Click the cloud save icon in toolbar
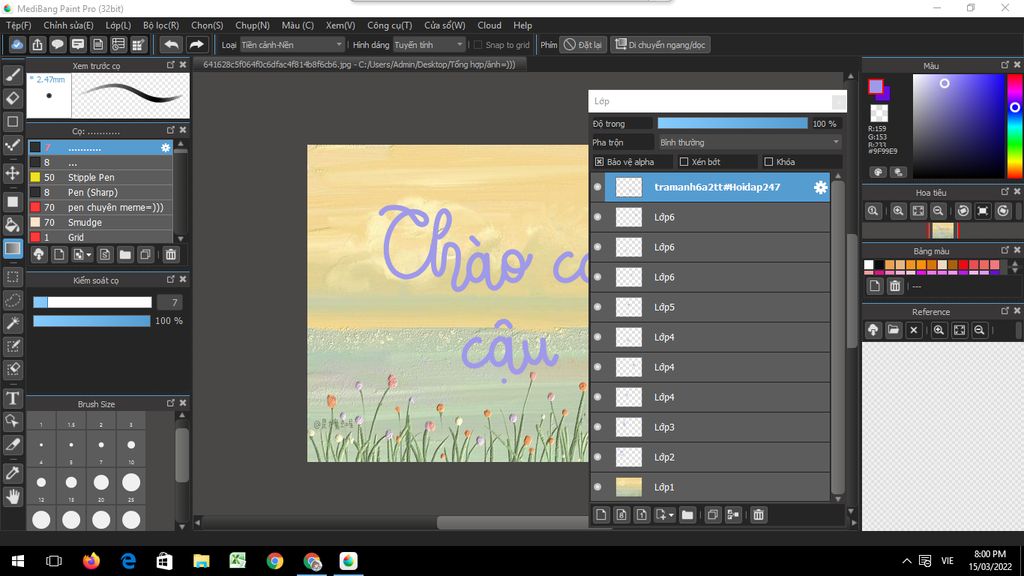This screenshot has width=1024, height=576. pyautogui.click(x=17, y=44)
